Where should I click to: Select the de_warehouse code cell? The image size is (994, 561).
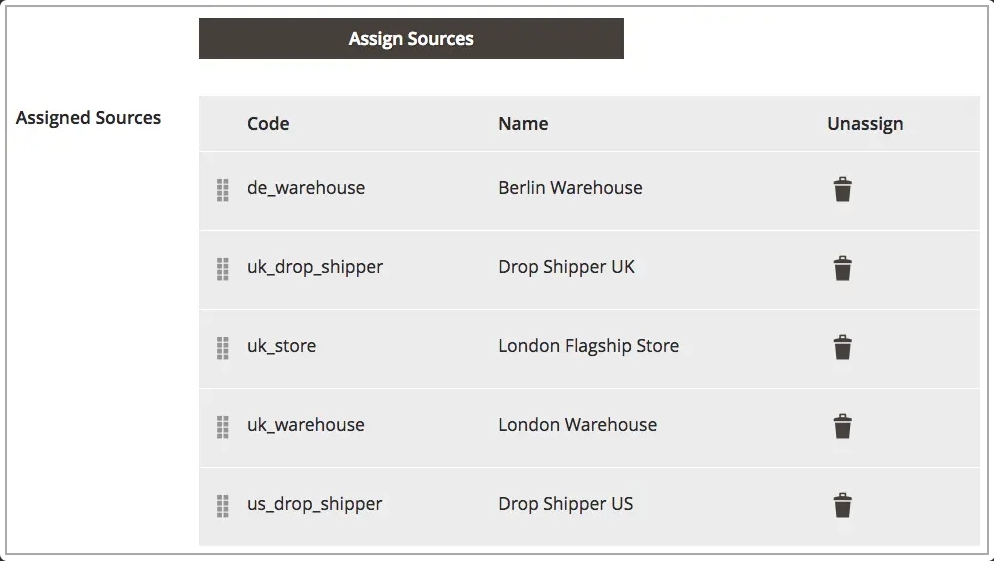pos(306,188)
